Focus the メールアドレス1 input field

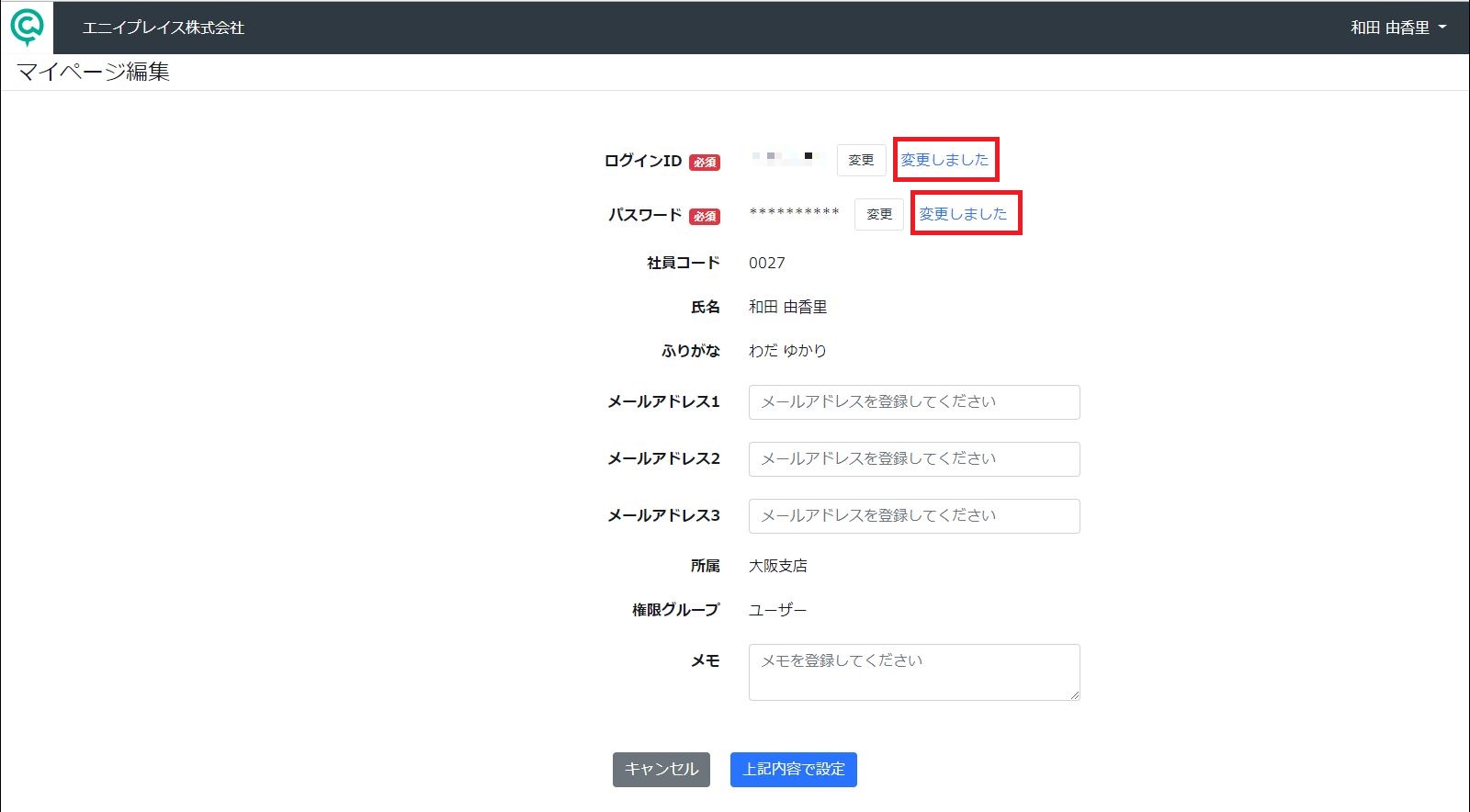point(914,402)
